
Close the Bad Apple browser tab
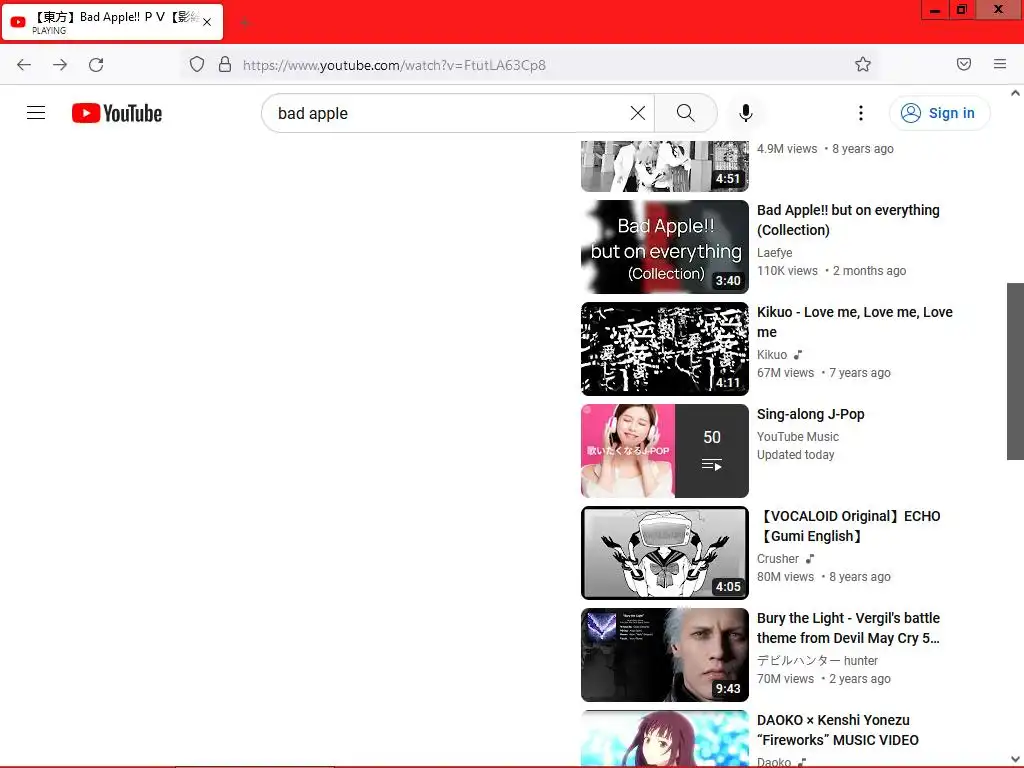click(x=207, y=22)
